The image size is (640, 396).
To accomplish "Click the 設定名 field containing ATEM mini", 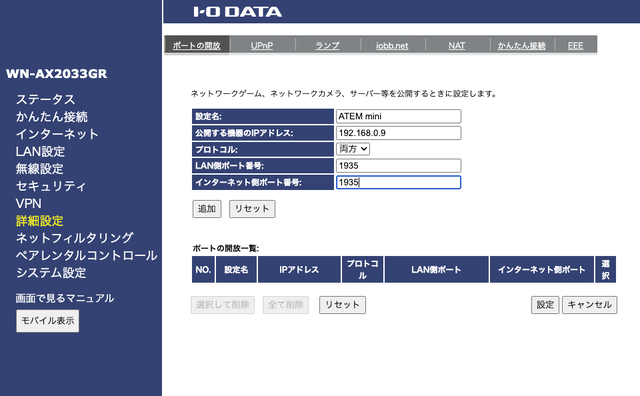I will 398,116.
